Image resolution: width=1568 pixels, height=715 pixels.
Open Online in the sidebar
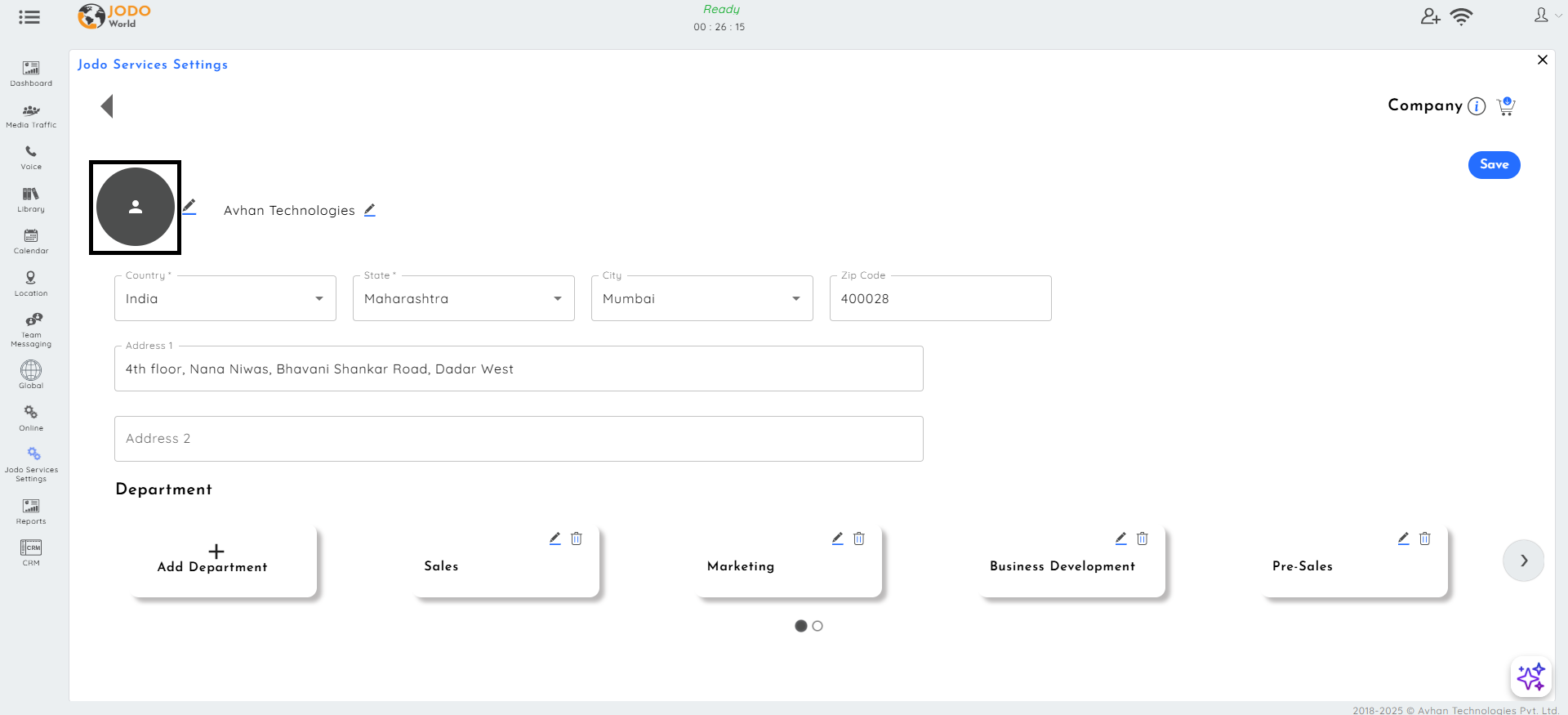pos(31,418)
